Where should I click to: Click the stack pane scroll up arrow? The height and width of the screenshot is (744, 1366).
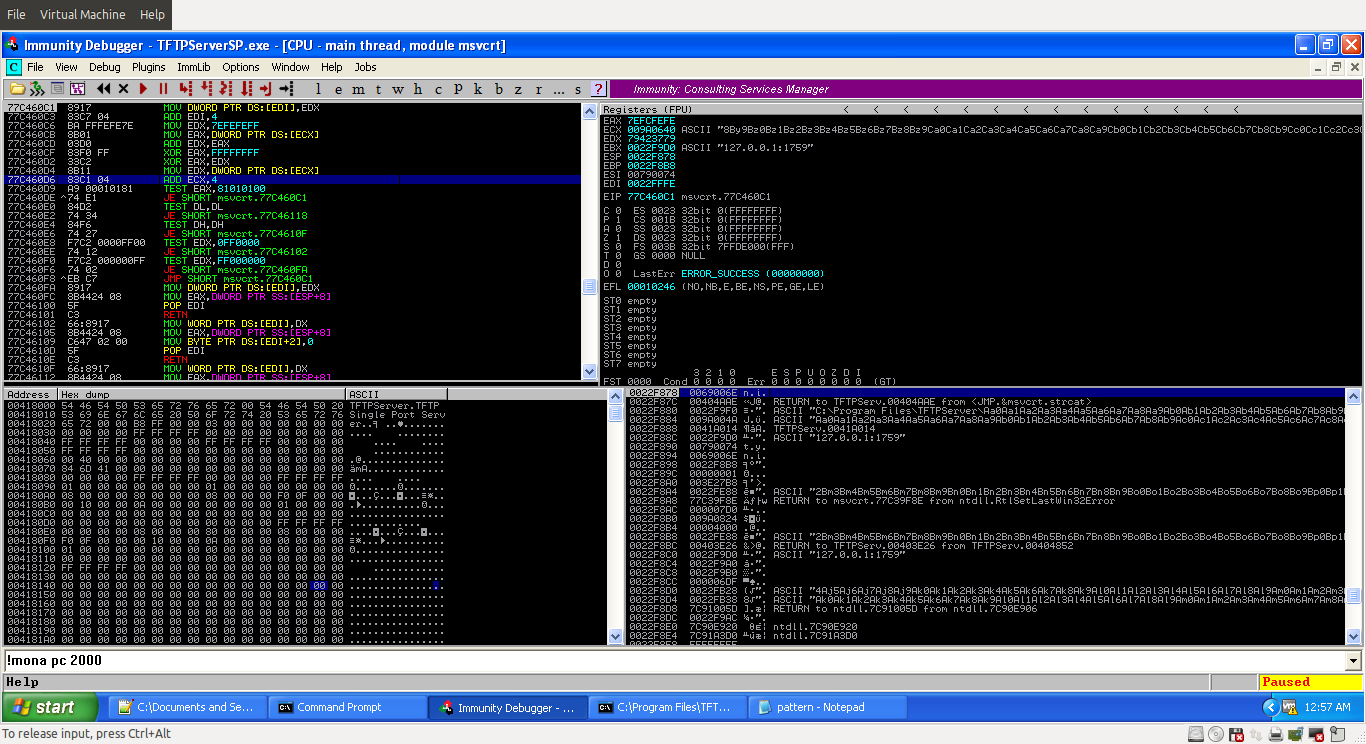1353,396
